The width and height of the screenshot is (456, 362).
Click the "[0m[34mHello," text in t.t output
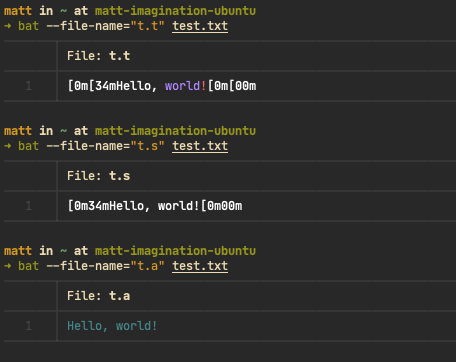(x=112, y=86)
